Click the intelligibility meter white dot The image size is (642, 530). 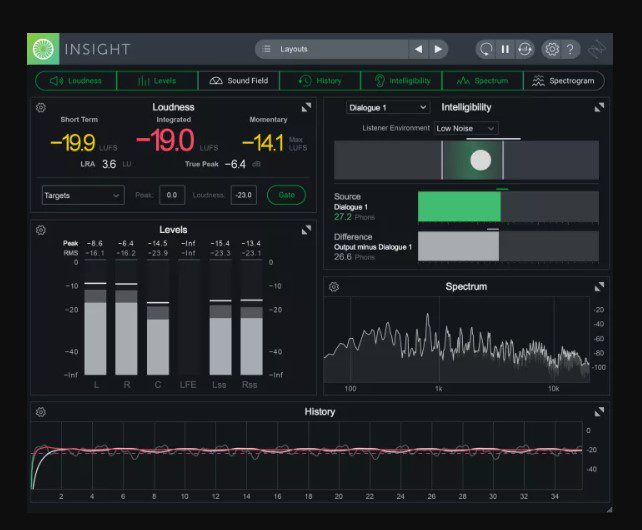tap(481, 160)
